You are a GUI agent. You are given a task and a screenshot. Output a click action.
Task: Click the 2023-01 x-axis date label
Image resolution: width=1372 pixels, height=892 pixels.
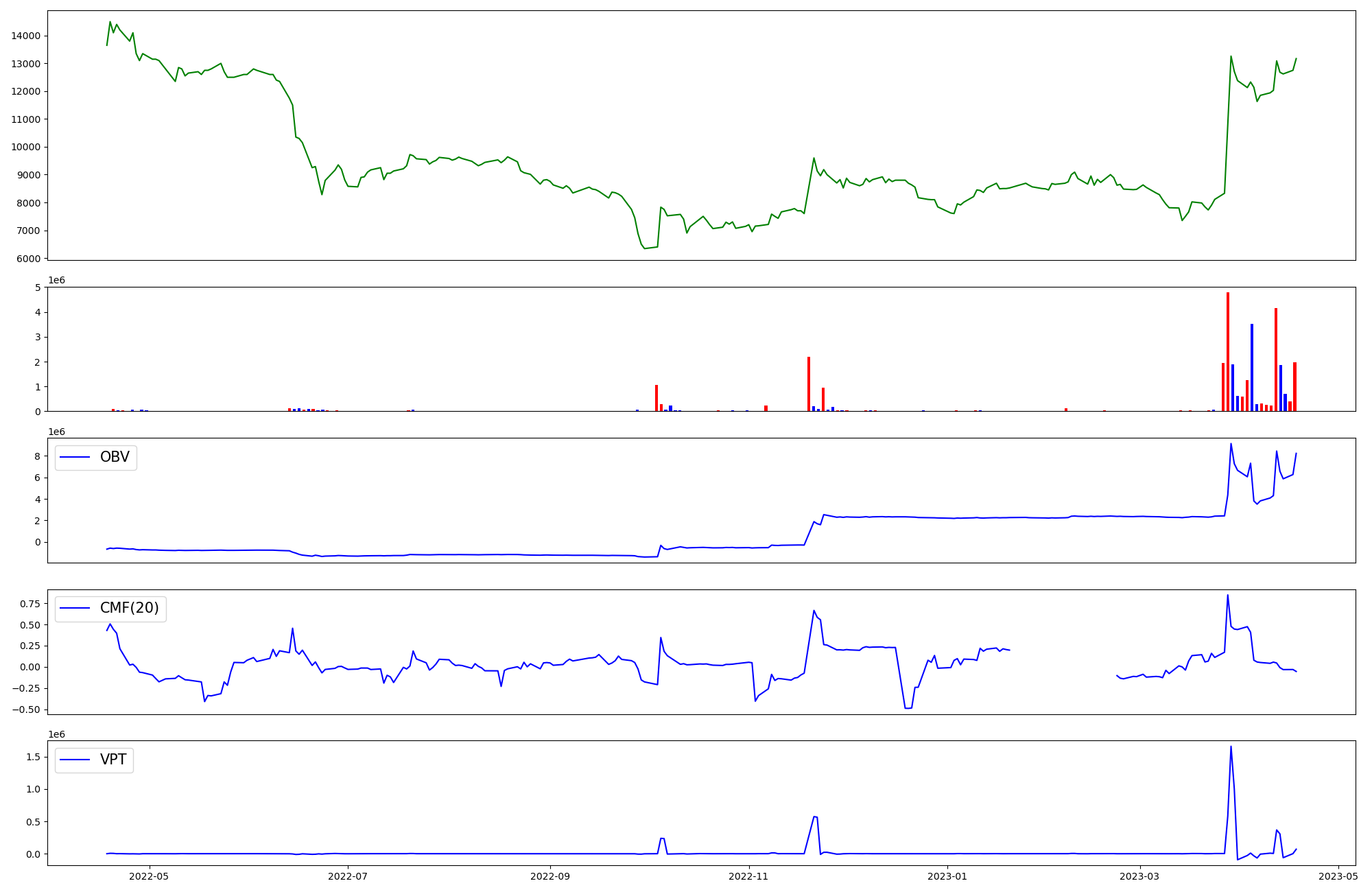pyautogui.click(x=947, y=876)
